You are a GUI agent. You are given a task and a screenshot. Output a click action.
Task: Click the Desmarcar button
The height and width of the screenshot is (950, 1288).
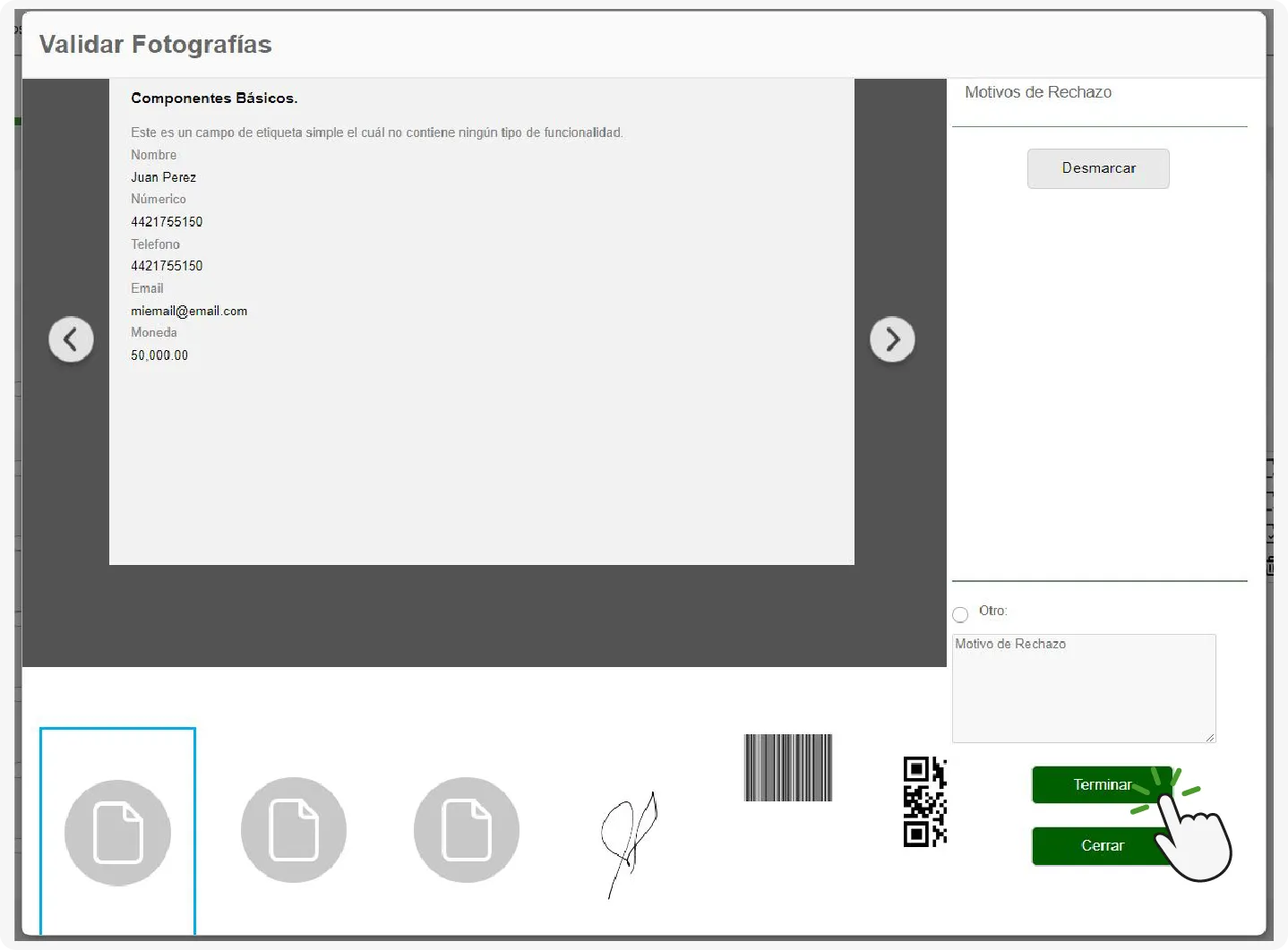point(1098,168)
